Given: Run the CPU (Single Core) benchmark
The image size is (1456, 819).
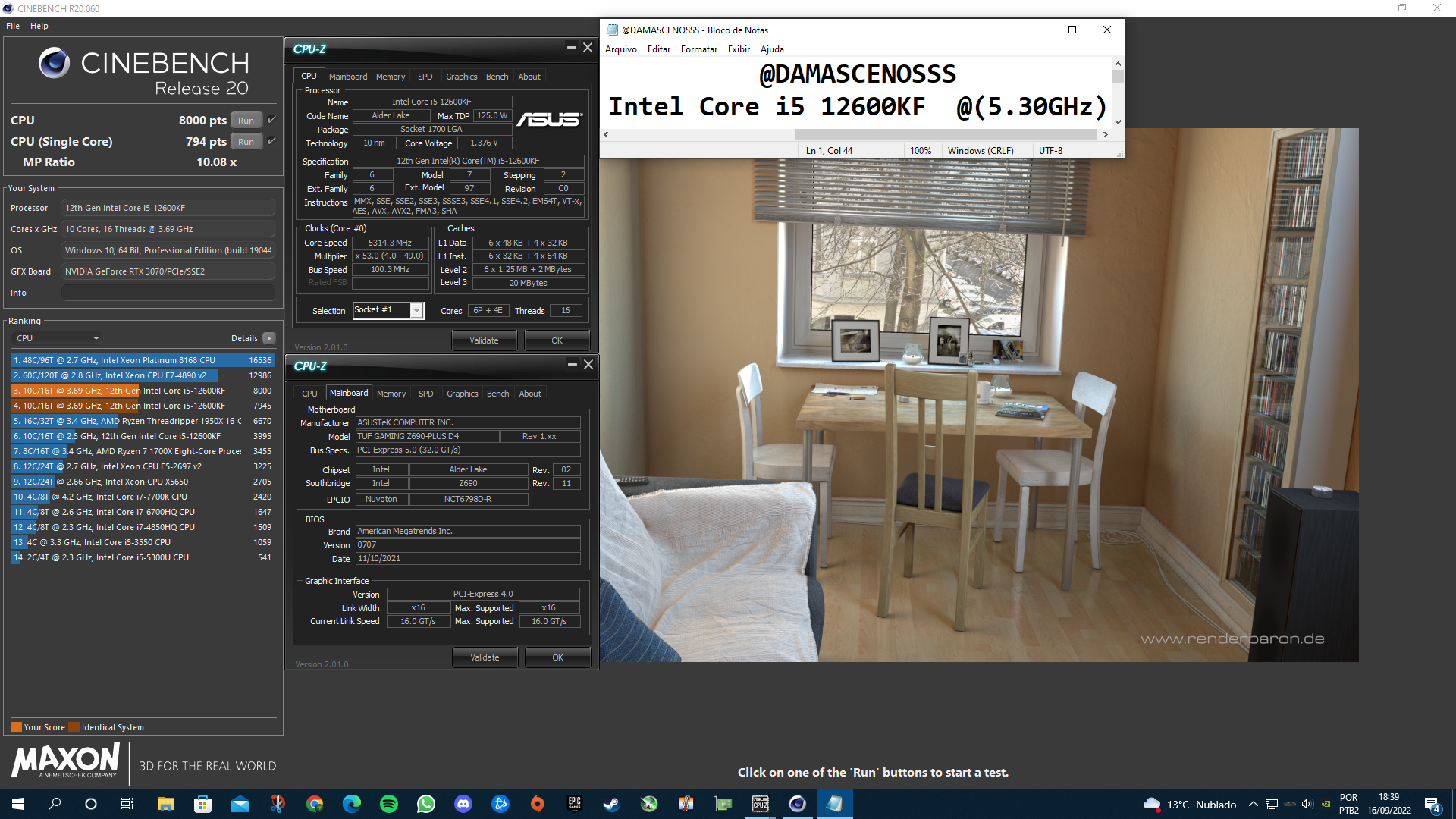Looking at the screenshot, I should [x=246, y=141].
